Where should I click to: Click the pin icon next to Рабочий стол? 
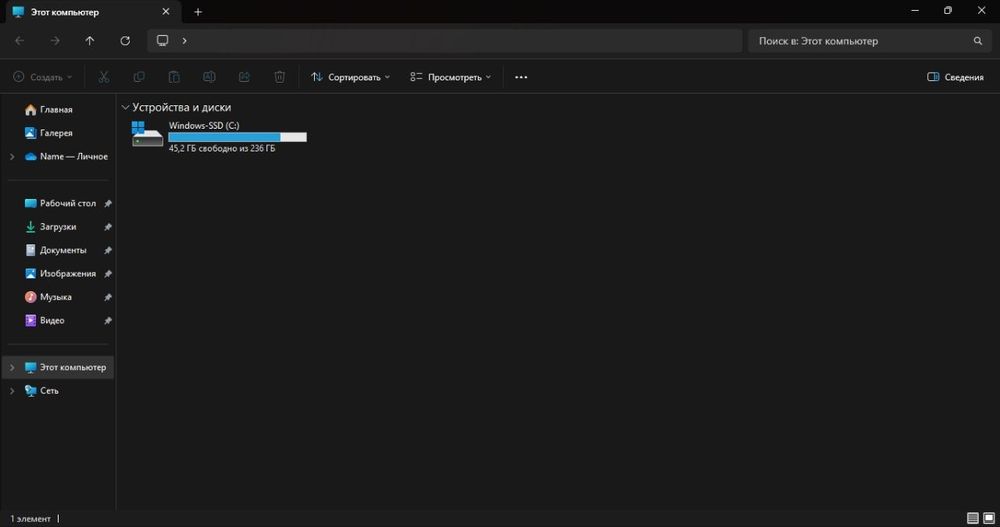pyautogui.click(x=108, y=204)
